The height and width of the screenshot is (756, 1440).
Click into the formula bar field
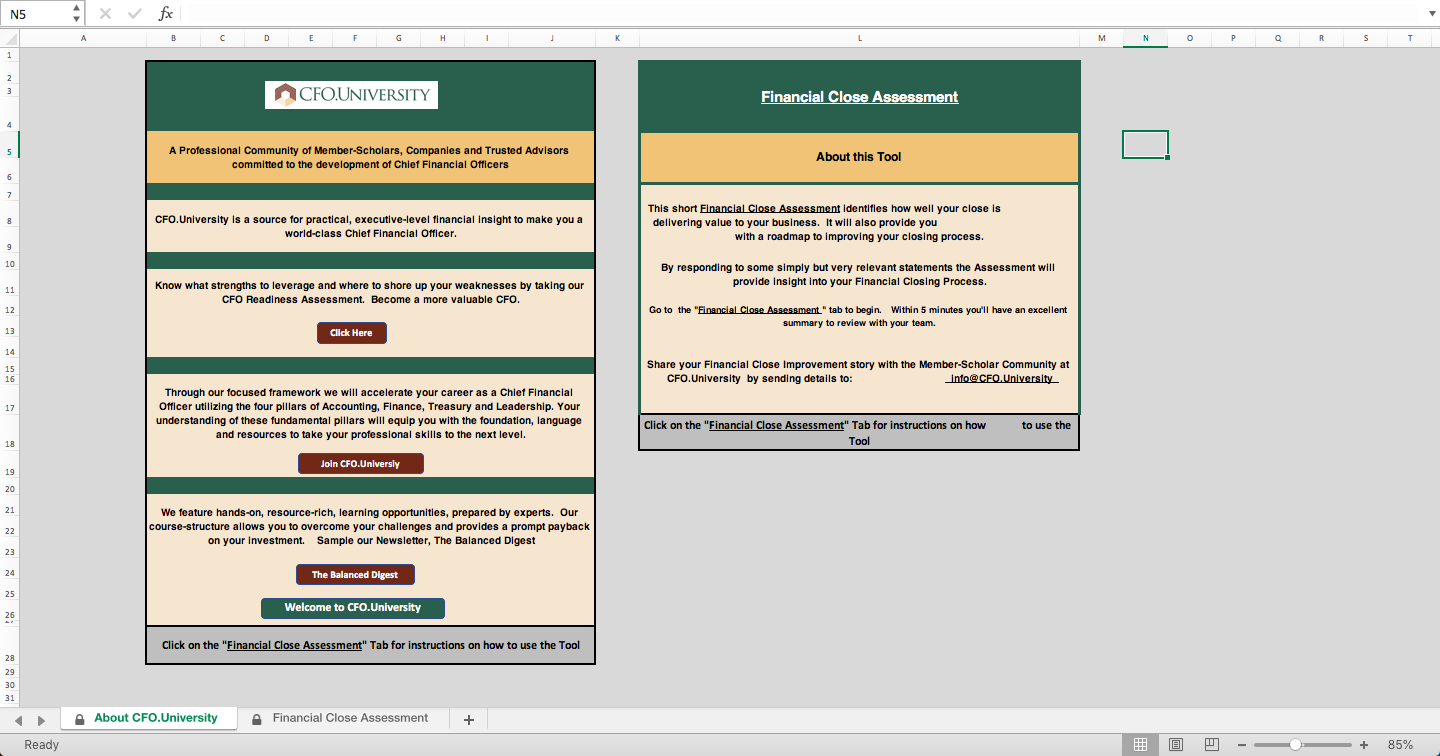coord(800,14)
